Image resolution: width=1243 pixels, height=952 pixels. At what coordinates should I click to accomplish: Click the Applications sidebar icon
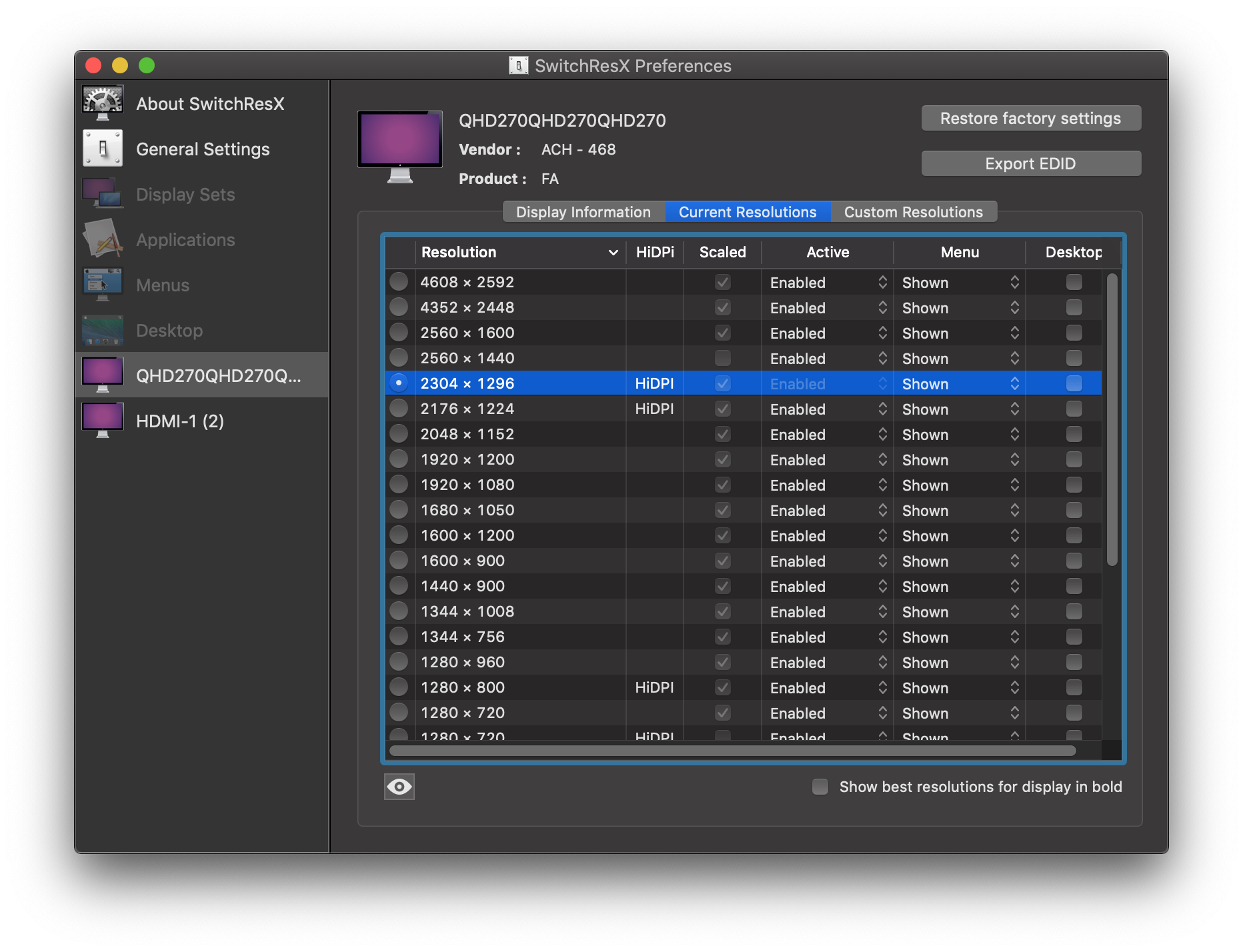[x=103, y=239]
